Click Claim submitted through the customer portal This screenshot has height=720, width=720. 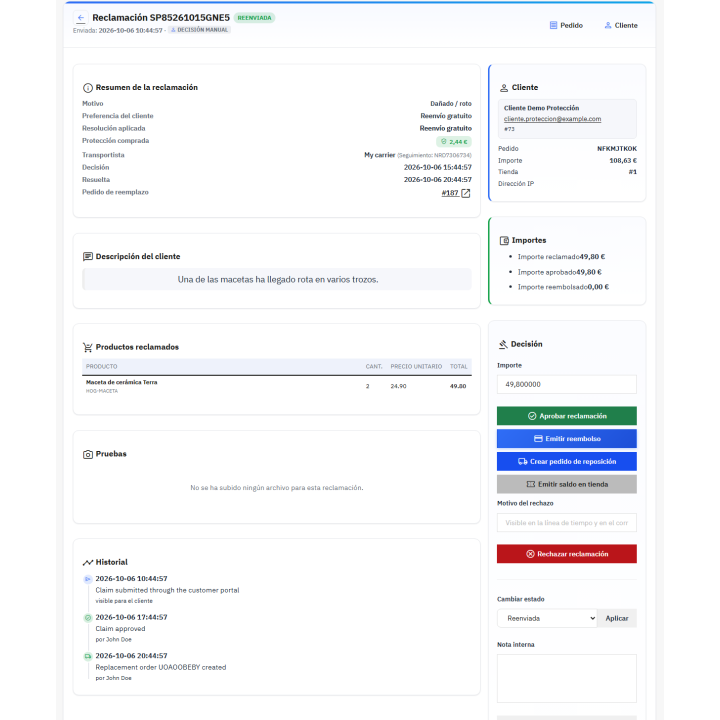point(167,590)
